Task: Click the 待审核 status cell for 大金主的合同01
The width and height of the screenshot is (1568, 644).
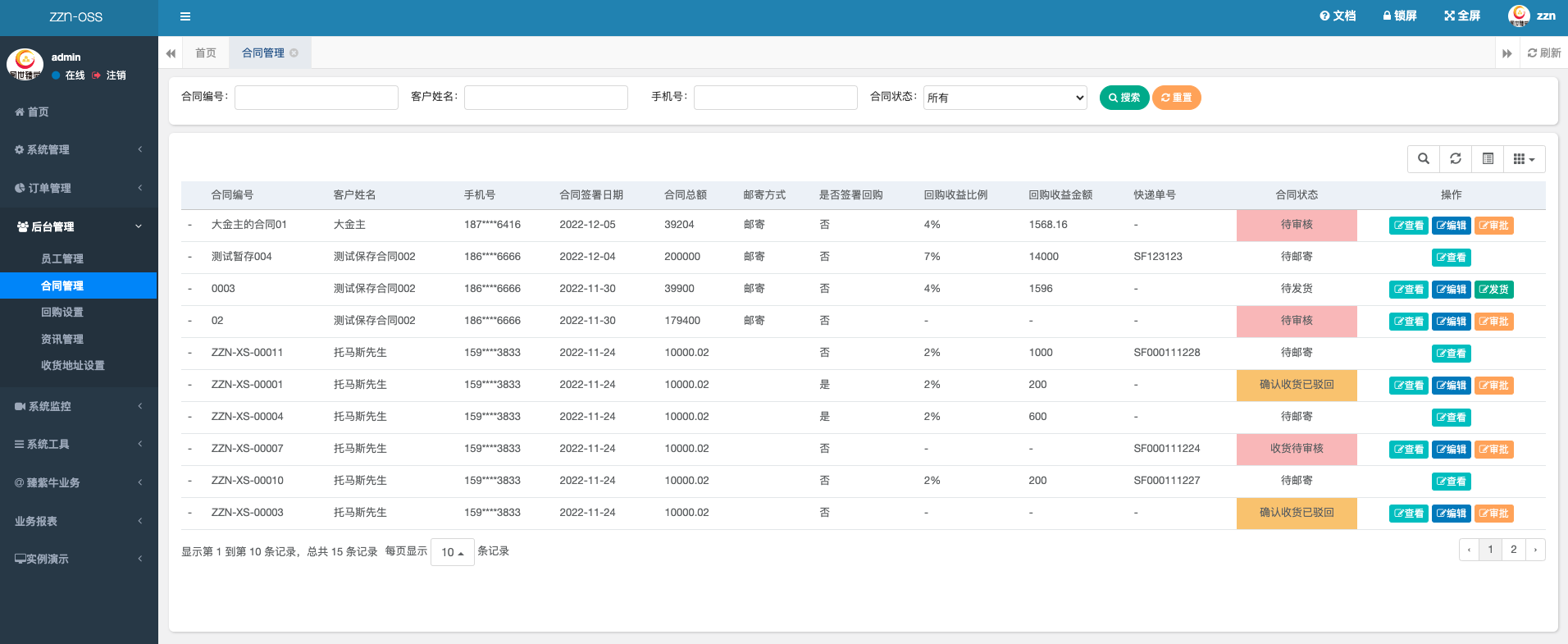Action: (x=1297, y=225)
